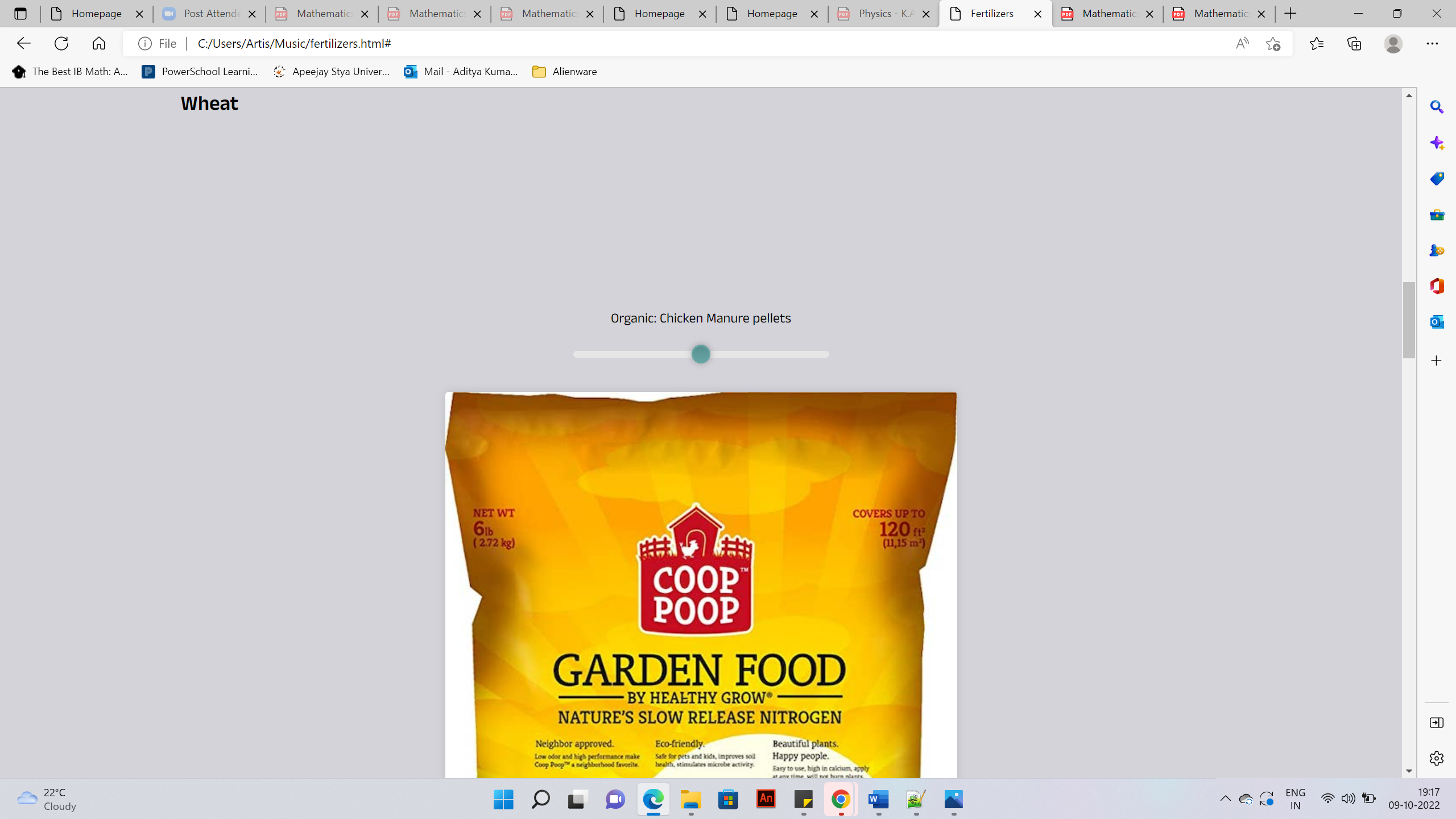Image resolution: width=1456 pixels, height=819 pixels.
Task: Click the Edge sidebar search icon
Action: (x=1437, y=107)
